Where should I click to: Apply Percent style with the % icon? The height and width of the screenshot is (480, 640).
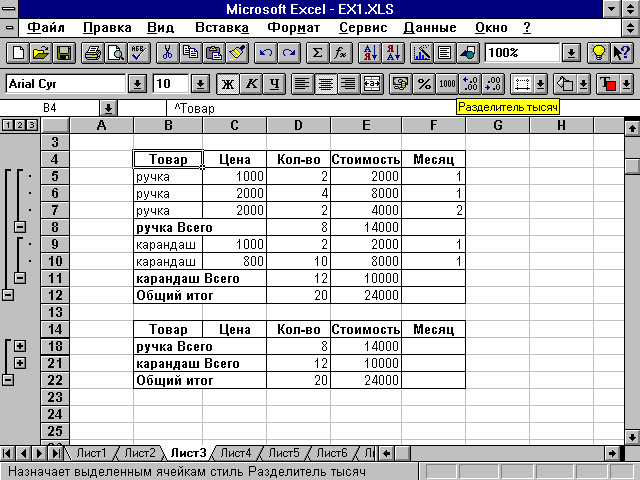point(424,84)
